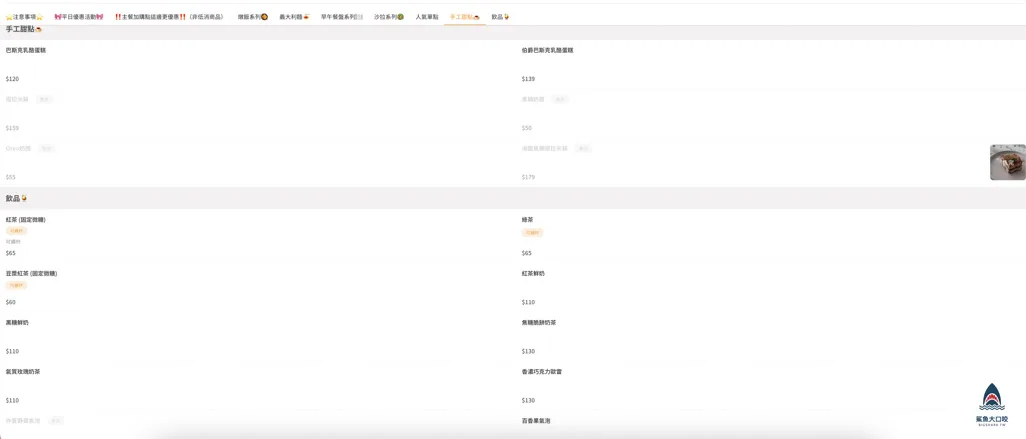Open the 早午餐盤系列 tab

(342, 16)
